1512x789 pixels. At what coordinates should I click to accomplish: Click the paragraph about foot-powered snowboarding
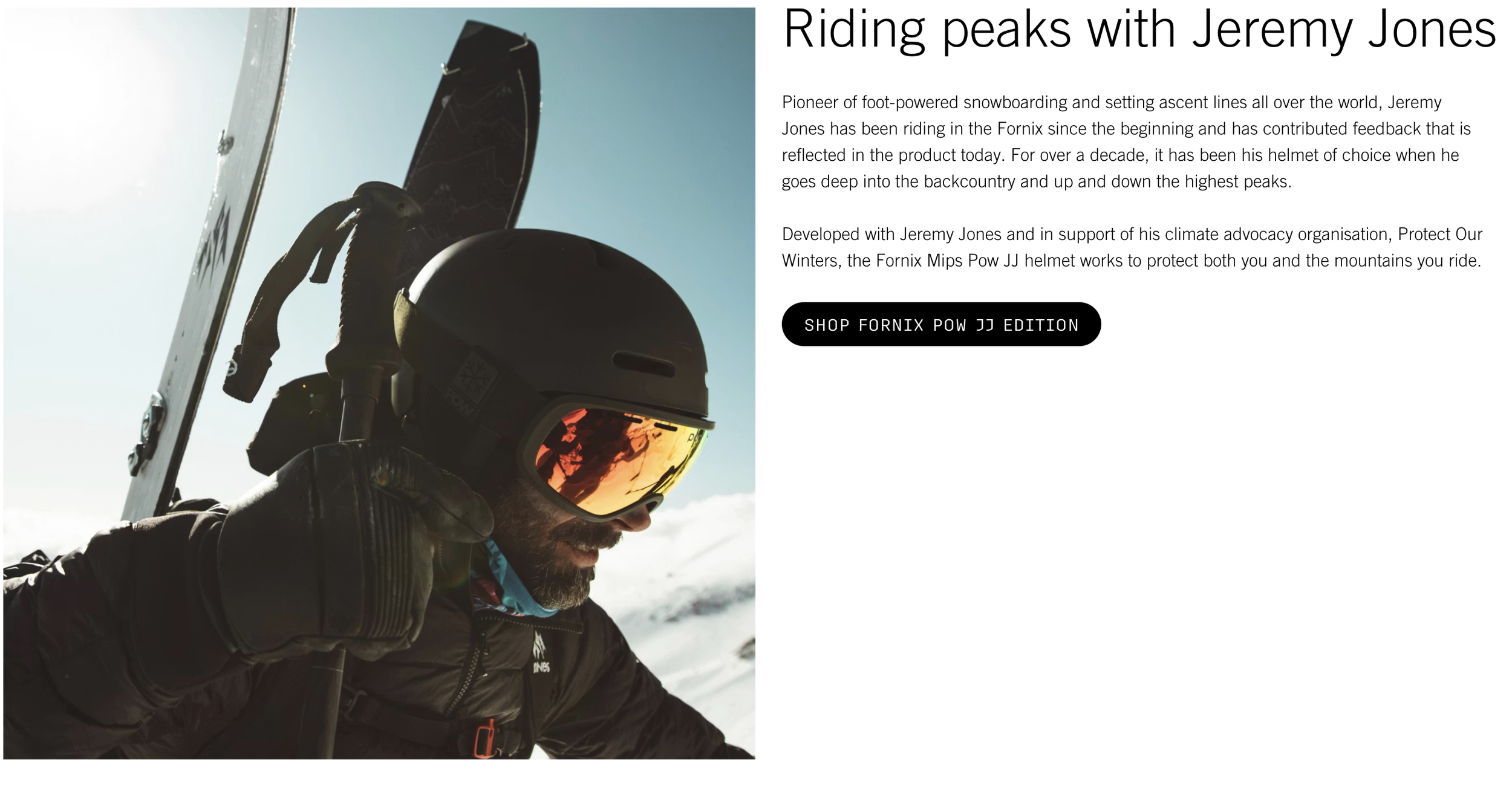click(x=1126, y=142)
